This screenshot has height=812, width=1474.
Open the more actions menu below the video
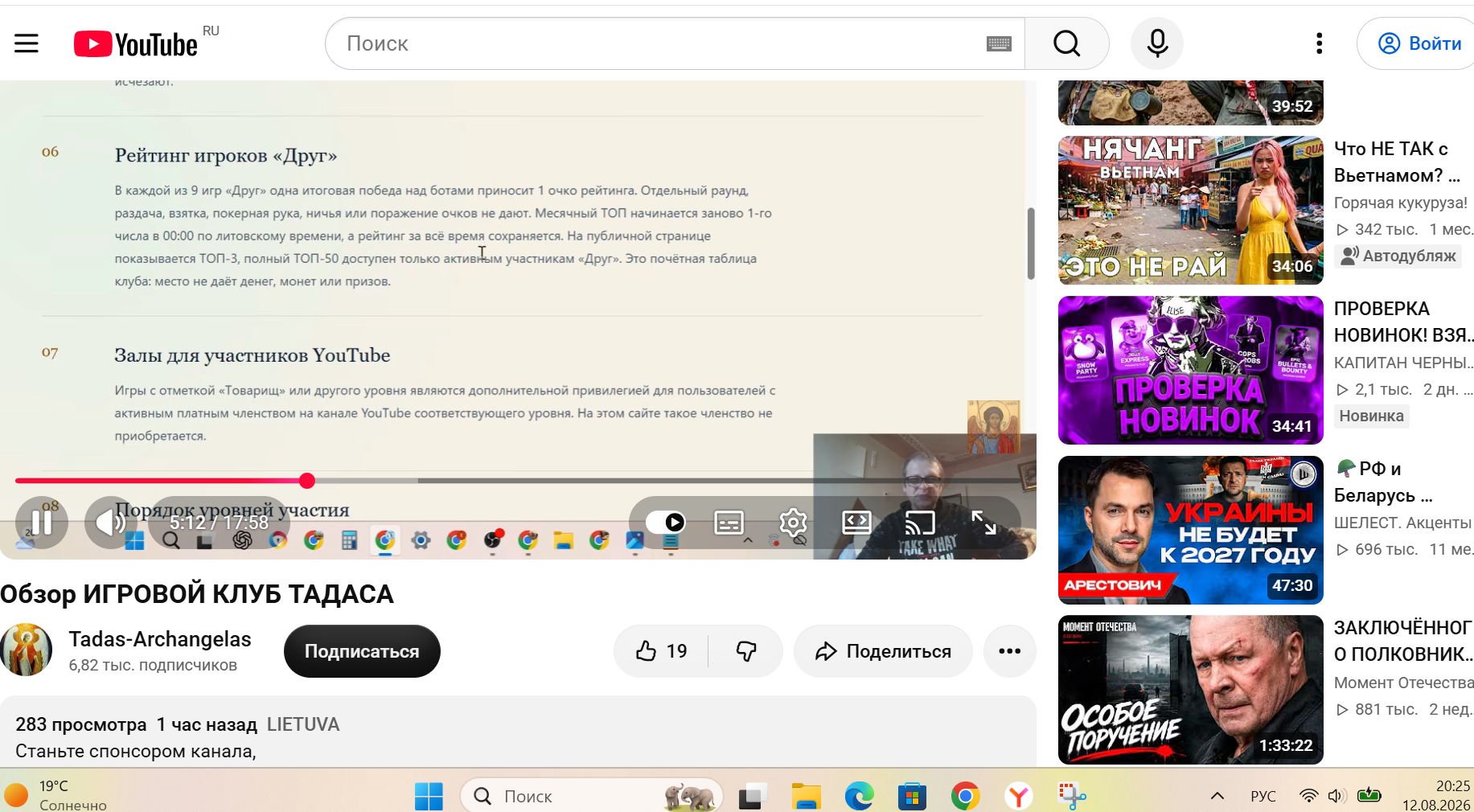[x=1010, y=651]
